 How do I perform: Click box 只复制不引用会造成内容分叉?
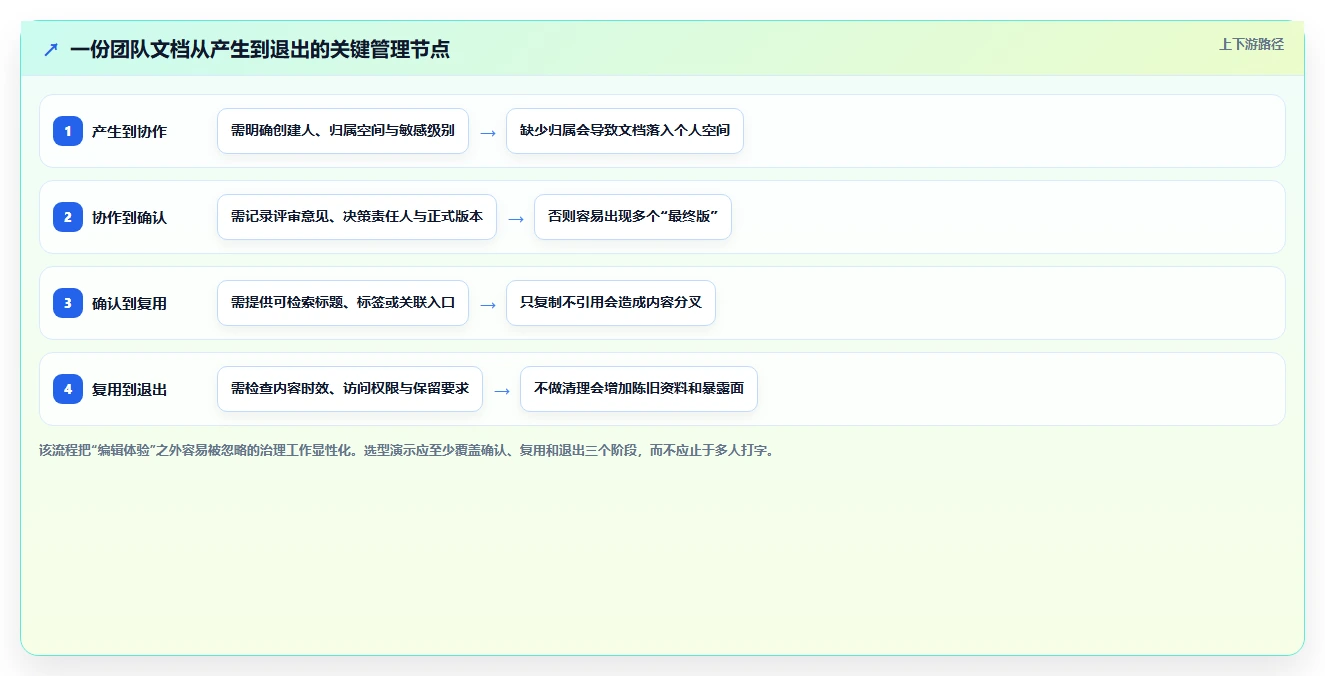click(x=611, y=303)
